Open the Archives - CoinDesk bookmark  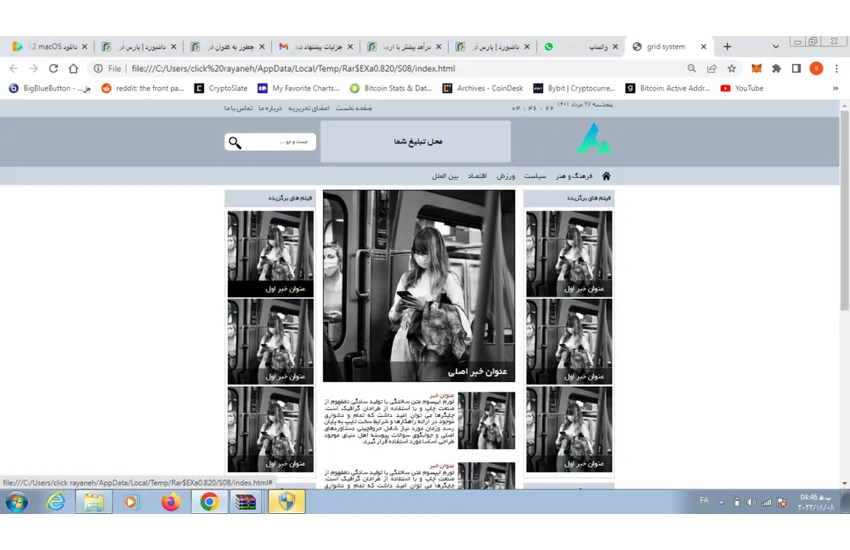[483, 88]
